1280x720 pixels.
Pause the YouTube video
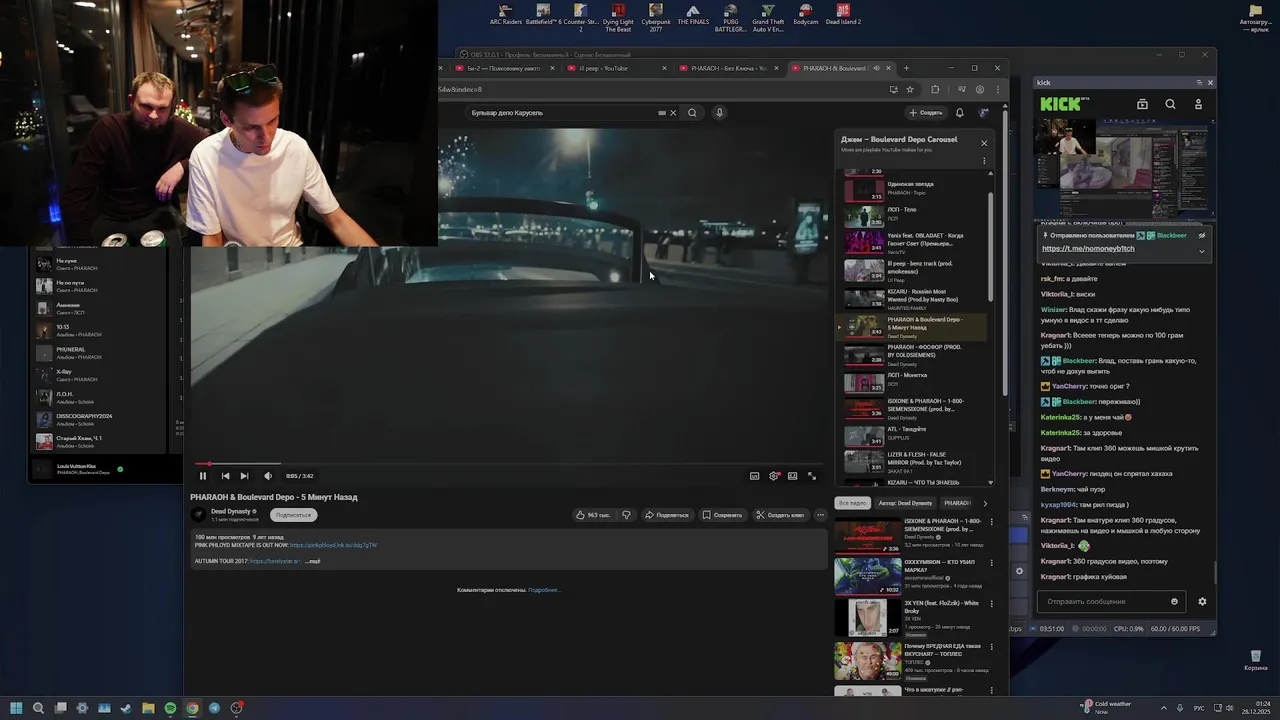pyautogui.click(x=203, y=476)
